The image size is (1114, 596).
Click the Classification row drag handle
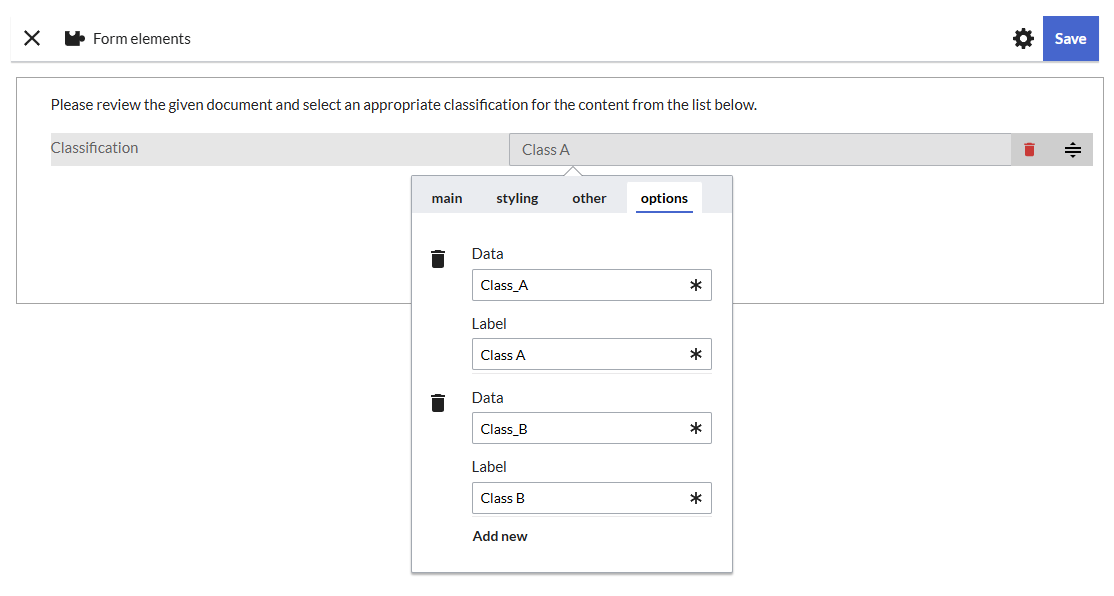coord(1073,150)
